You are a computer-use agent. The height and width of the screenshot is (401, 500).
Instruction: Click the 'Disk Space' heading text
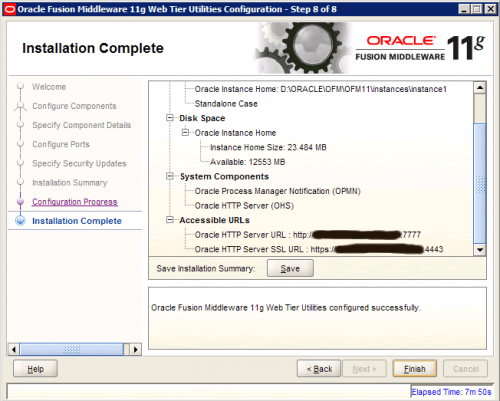(202, 118)
